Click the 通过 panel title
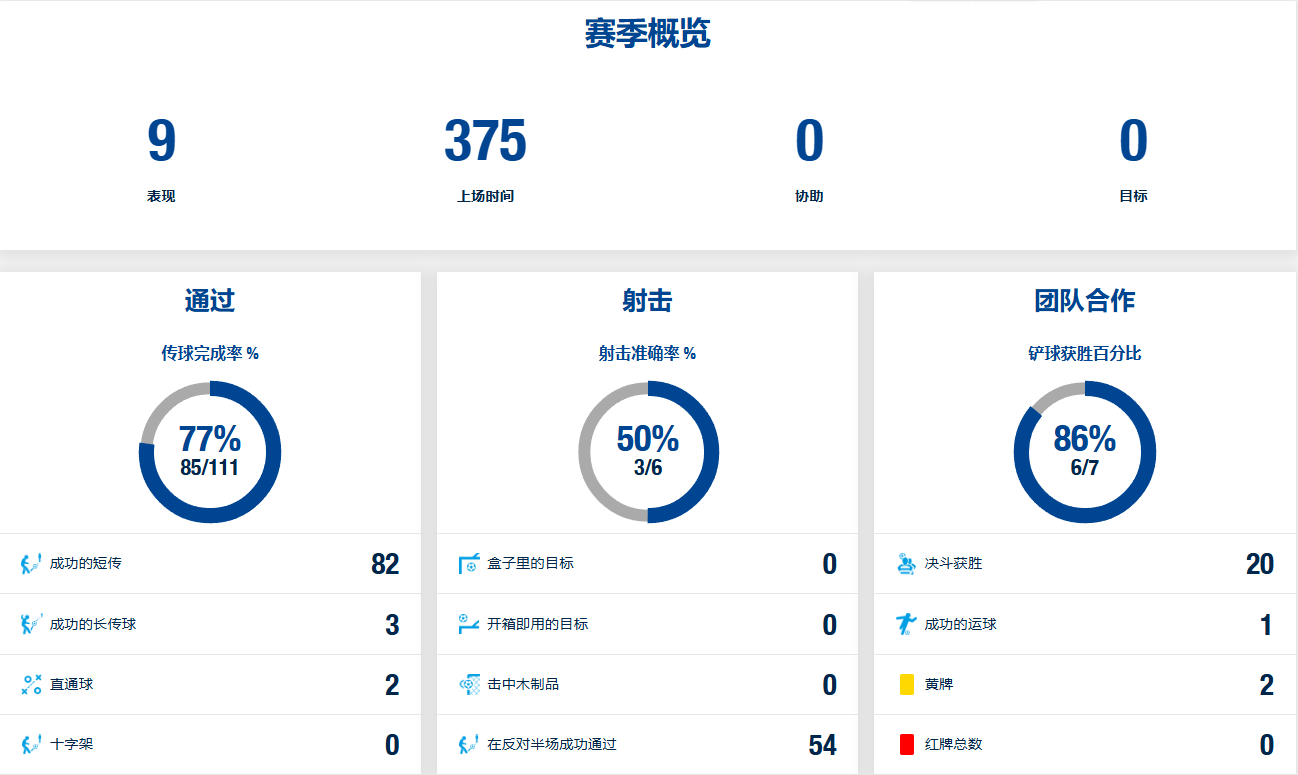The width and height of the screenshot is (1298, 775). tap(210, 300)
